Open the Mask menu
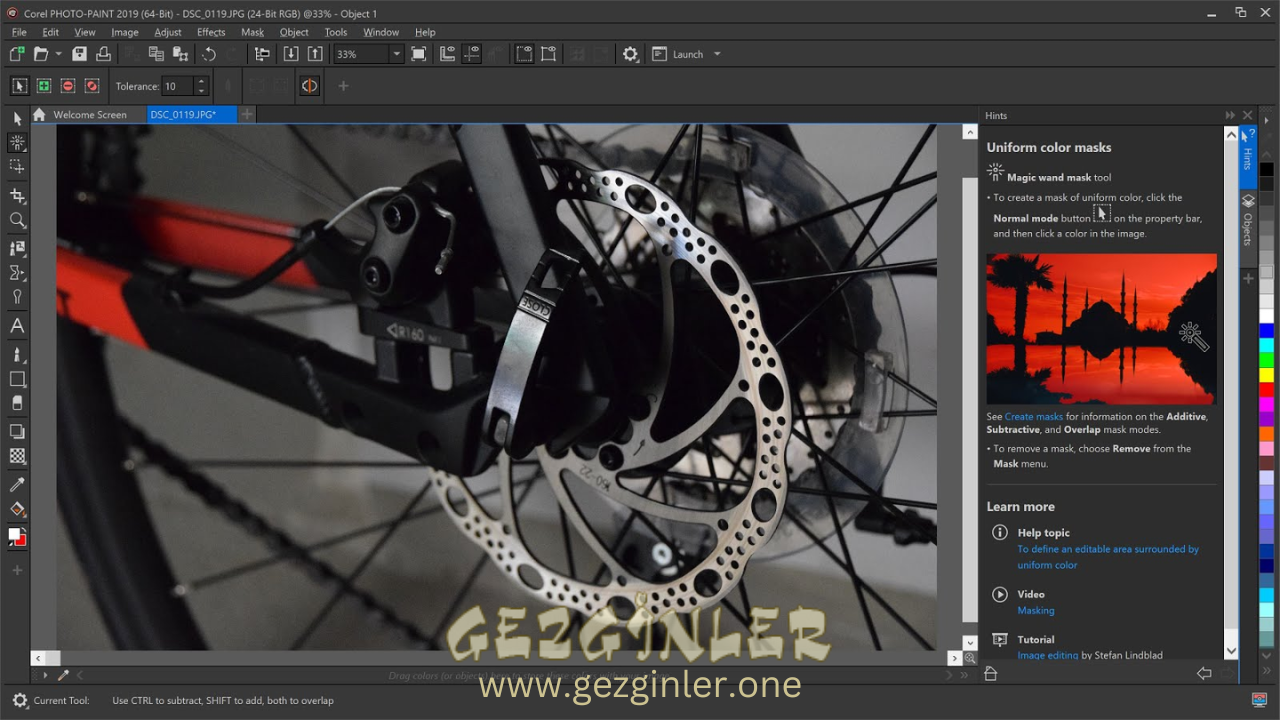Viewport: 1280px width, 720px height. tap(253, 32)
